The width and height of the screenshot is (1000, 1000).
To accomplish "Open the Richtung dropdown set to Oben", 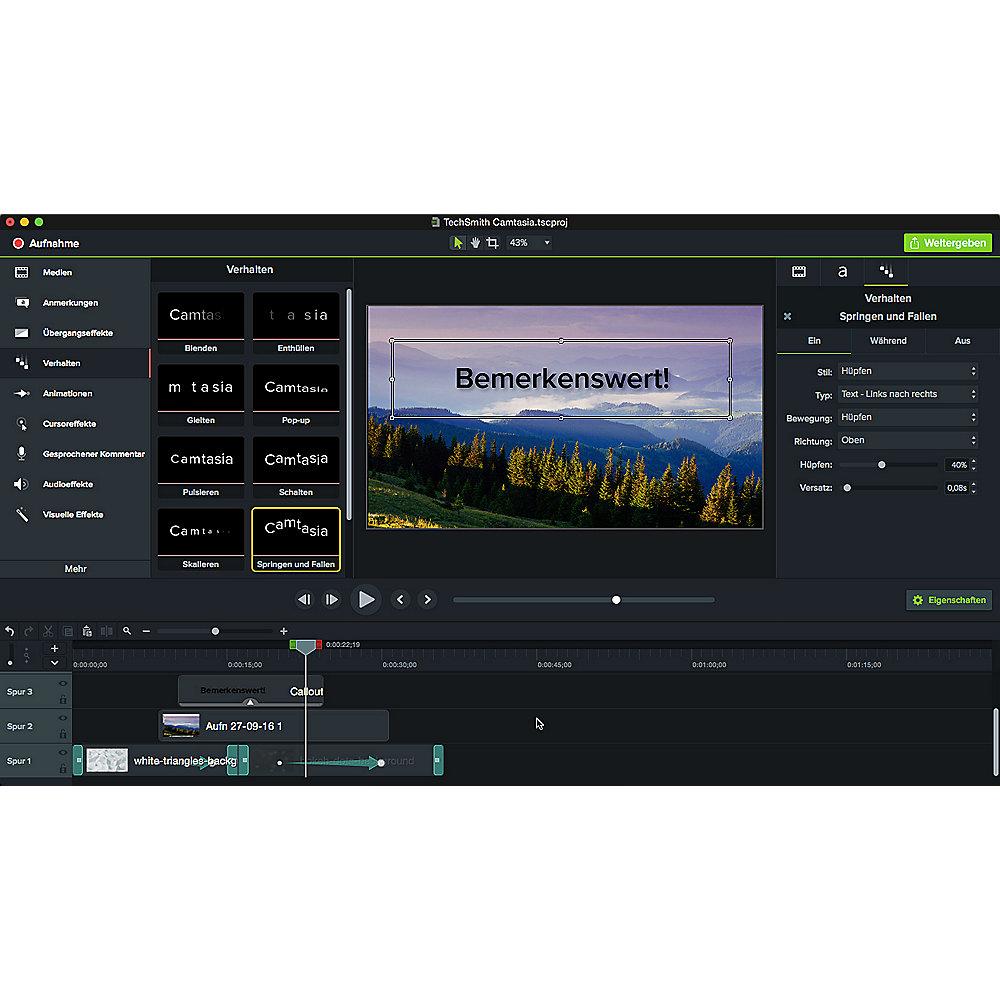I will [x=908, y=440].
